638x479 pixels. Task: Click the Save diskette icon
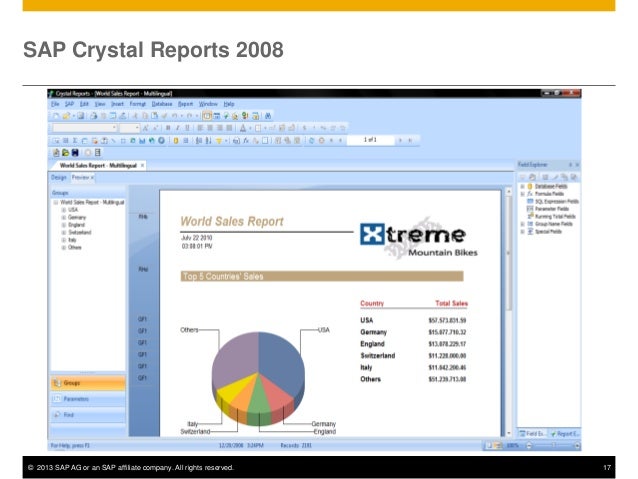tap(81, 116)
